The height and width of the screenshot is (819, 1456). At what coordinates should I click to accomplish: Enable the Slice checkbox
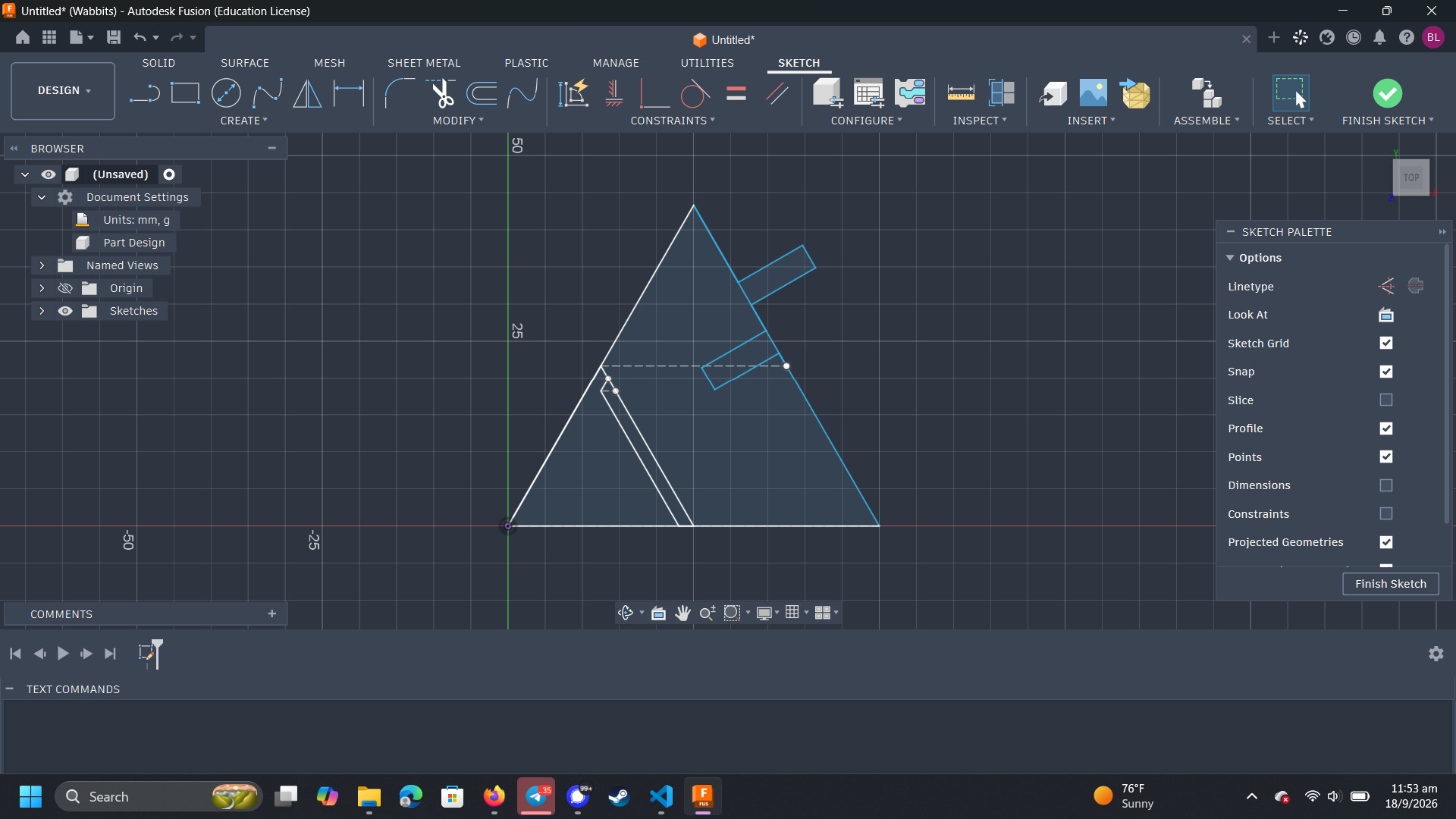point(1386,400)
